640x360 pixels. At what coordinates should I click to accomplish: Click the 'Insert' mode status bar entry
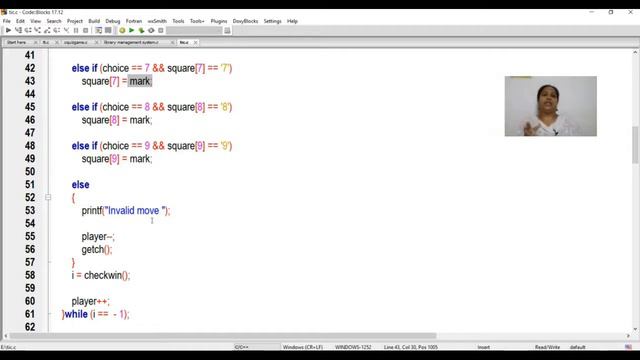coord(484,347)
